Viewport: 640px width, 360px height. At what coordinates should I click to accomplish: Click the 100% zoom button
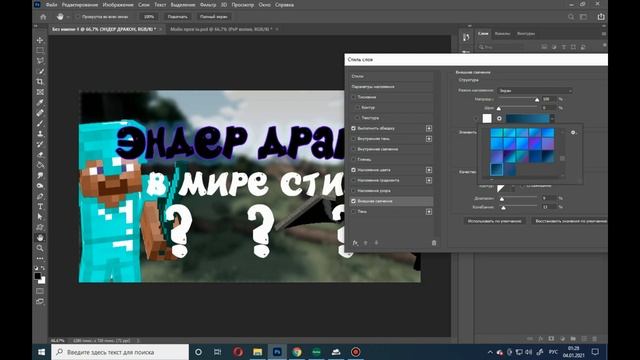(x=149, y=17)
